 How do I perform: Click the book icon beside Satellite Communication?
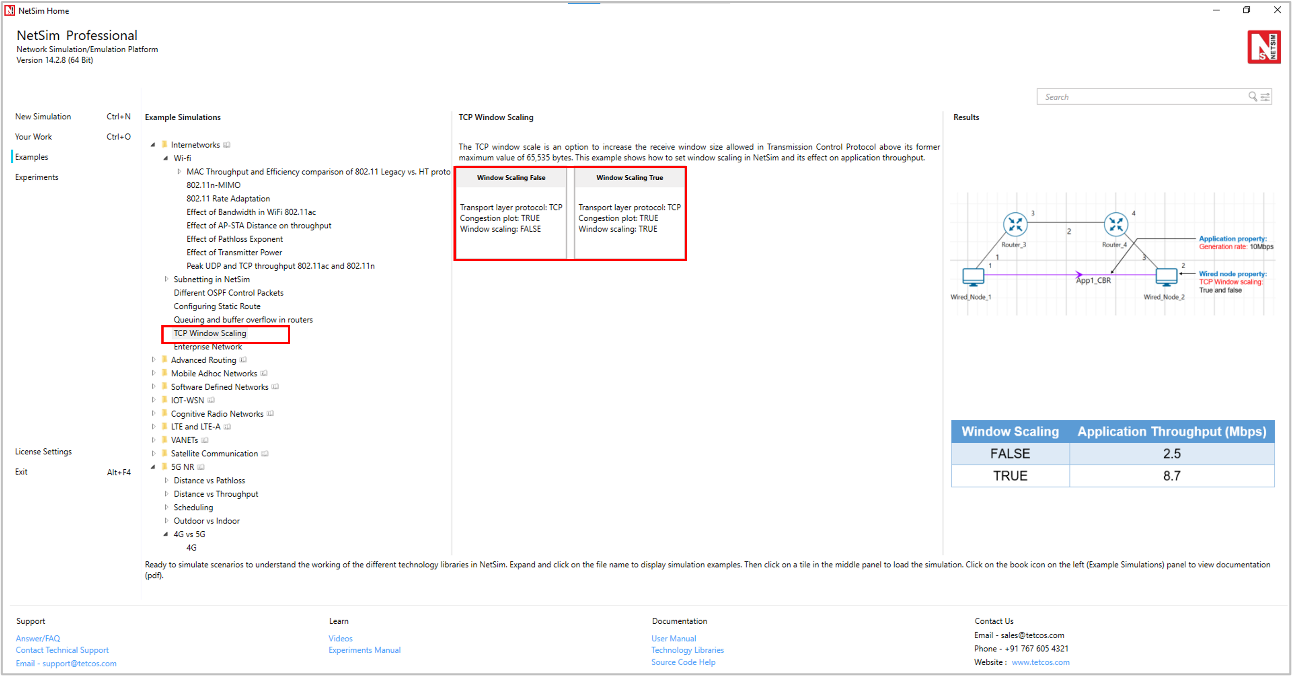click(x=267, y=454)
